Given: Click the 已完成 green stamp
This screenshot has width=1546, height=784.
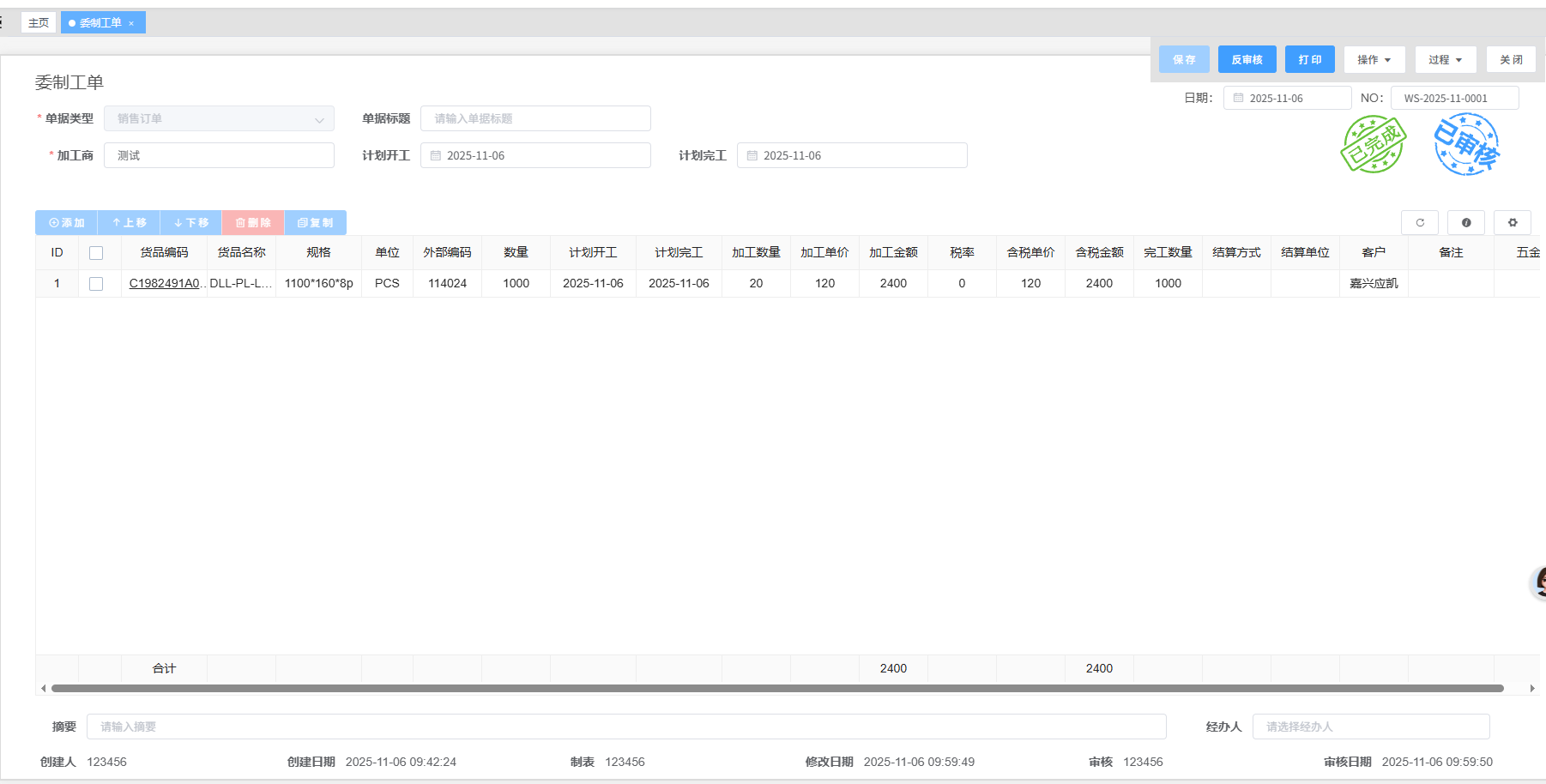Looking at the screenshot, I should pos(1373,145).
